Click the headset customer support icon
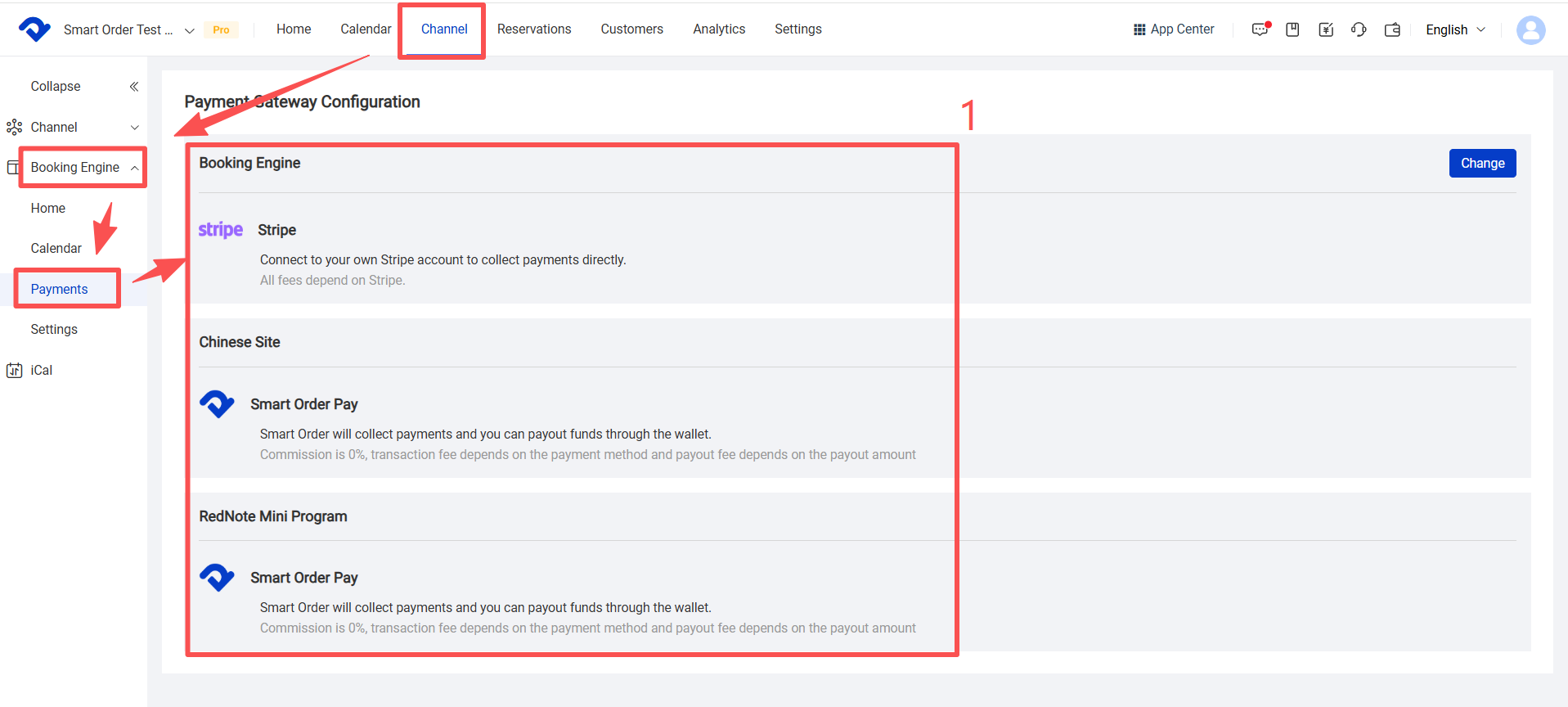Screen dimensions: 1568x707 [1359, 29]
